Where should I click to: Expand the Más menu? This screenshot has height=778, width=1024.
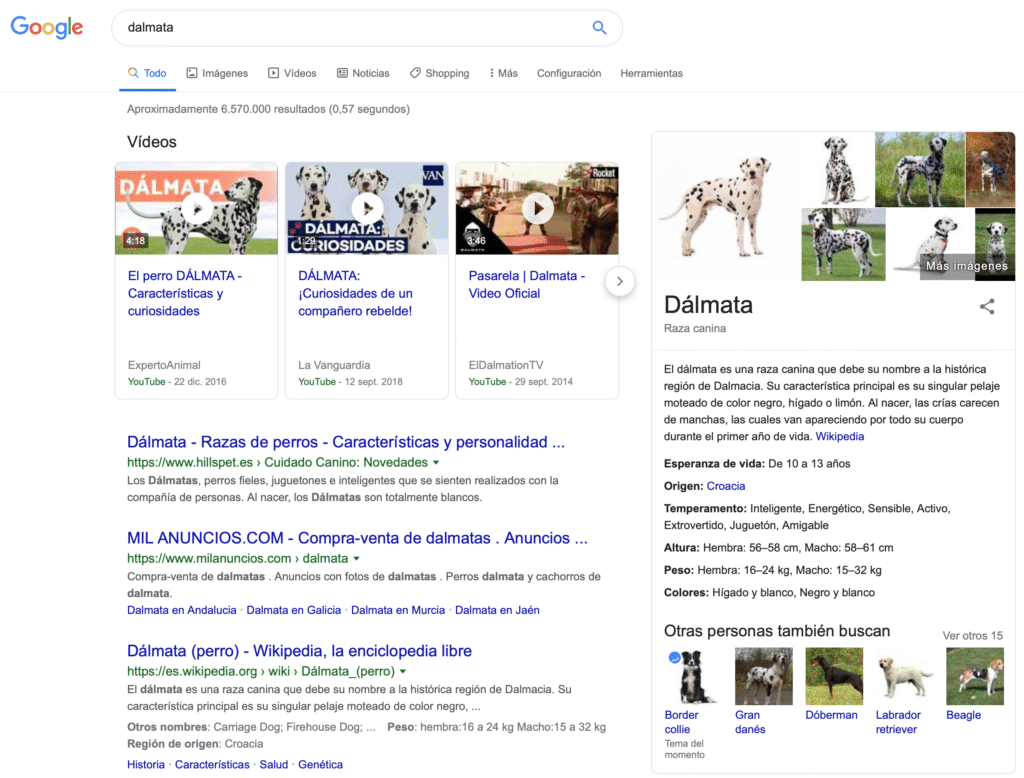504,73
